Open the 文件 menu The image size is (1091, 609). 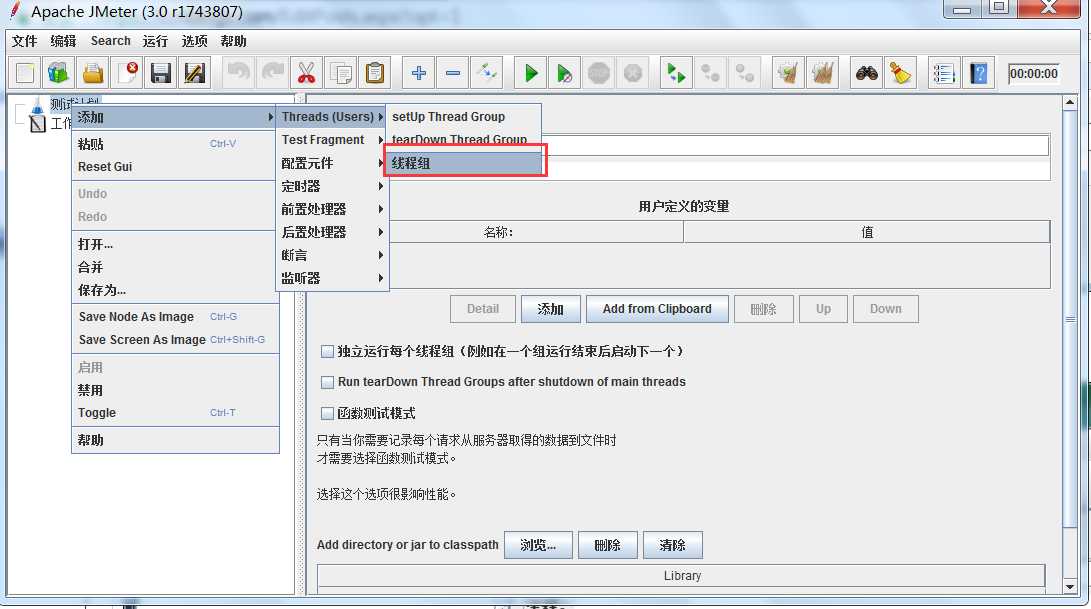[x=24, y=41]
